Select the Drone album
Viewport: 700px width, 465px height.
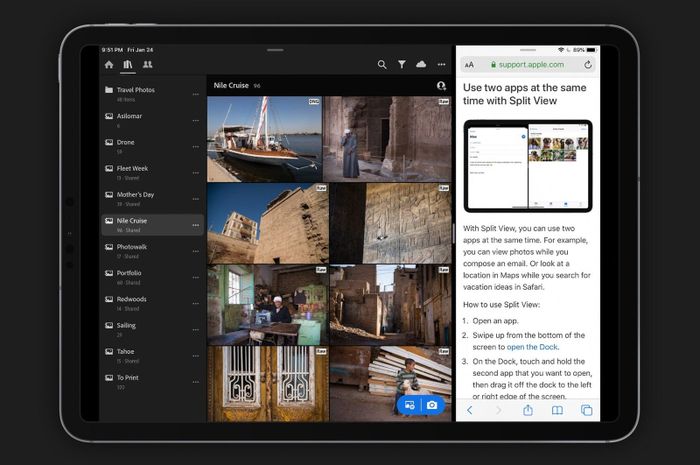tap(152, 146)
